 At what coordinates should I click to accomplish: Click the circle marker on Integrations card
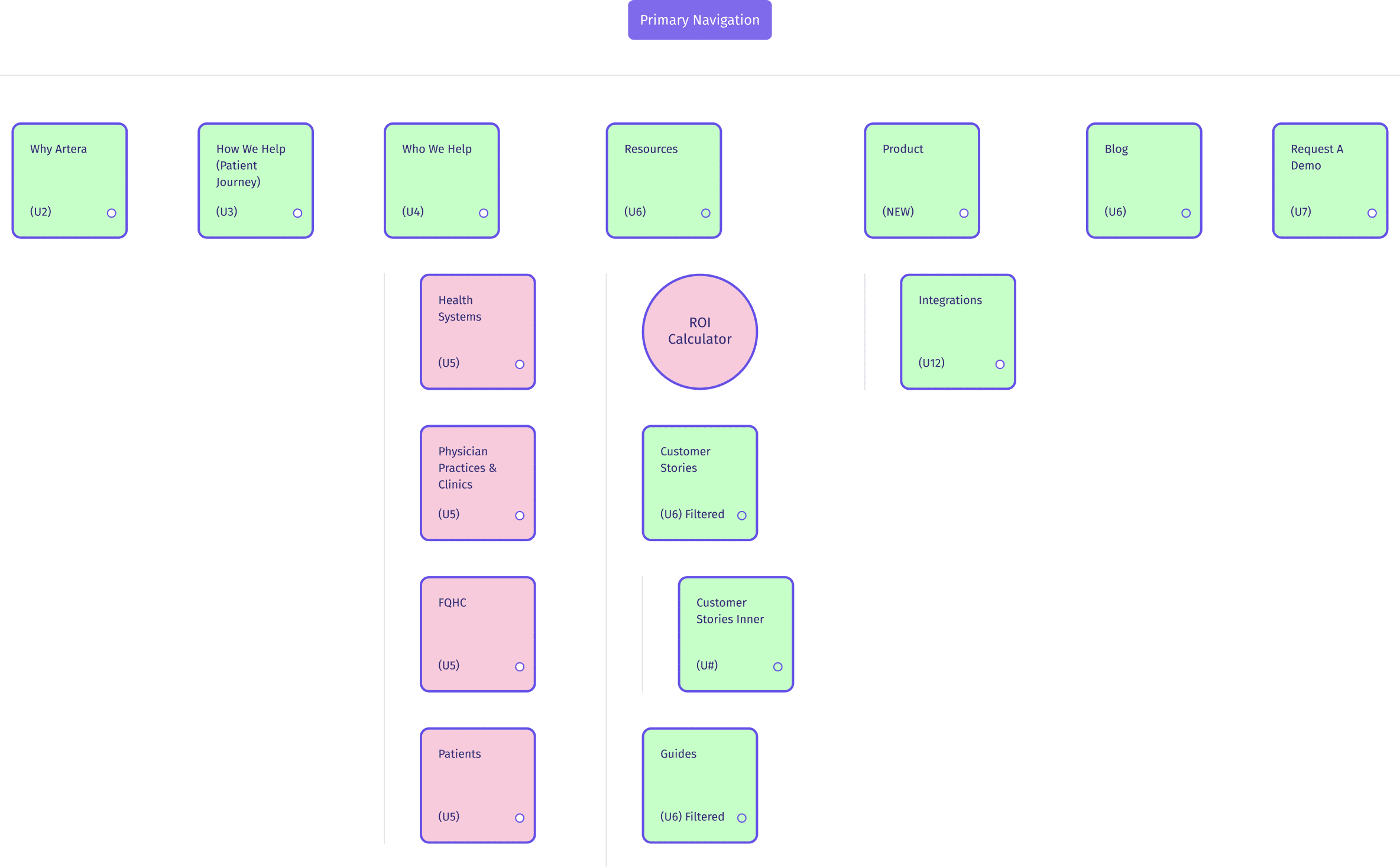pos(1000,364)
